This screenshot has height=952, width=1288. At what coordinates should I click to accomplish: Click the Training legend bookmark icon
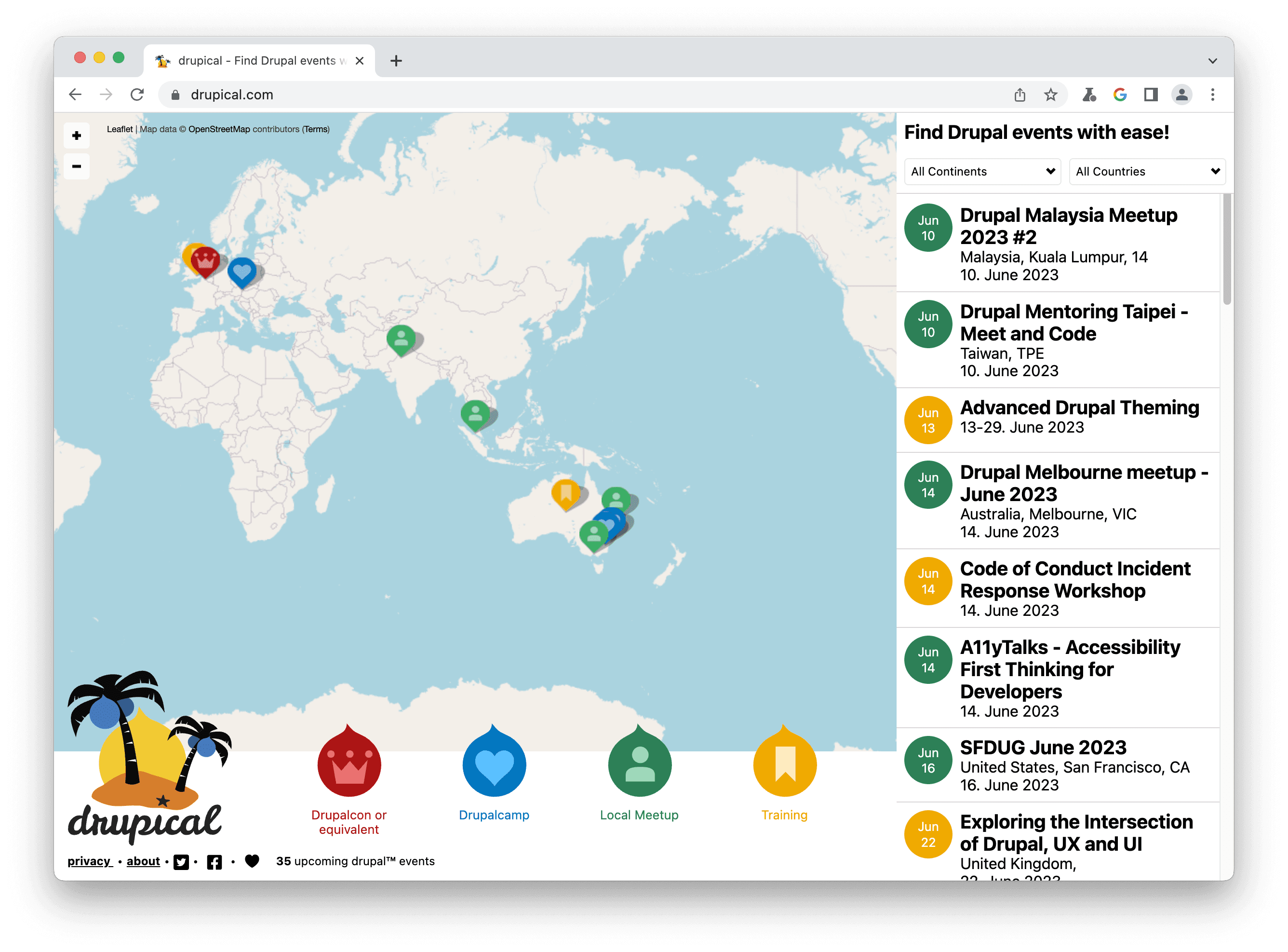[785, 762]
